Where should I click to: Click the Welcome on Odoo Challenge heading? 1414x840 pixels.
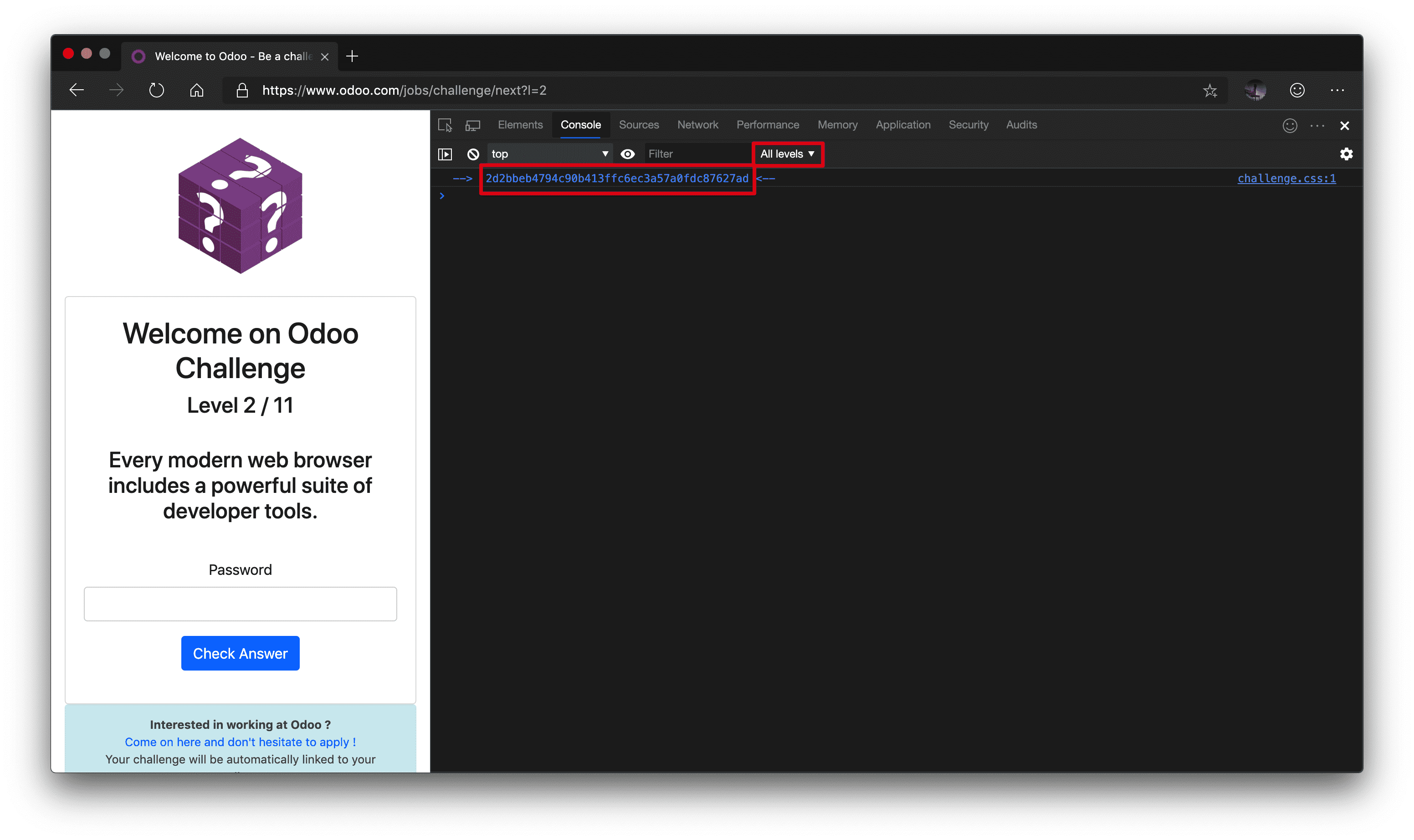point(240,350)
